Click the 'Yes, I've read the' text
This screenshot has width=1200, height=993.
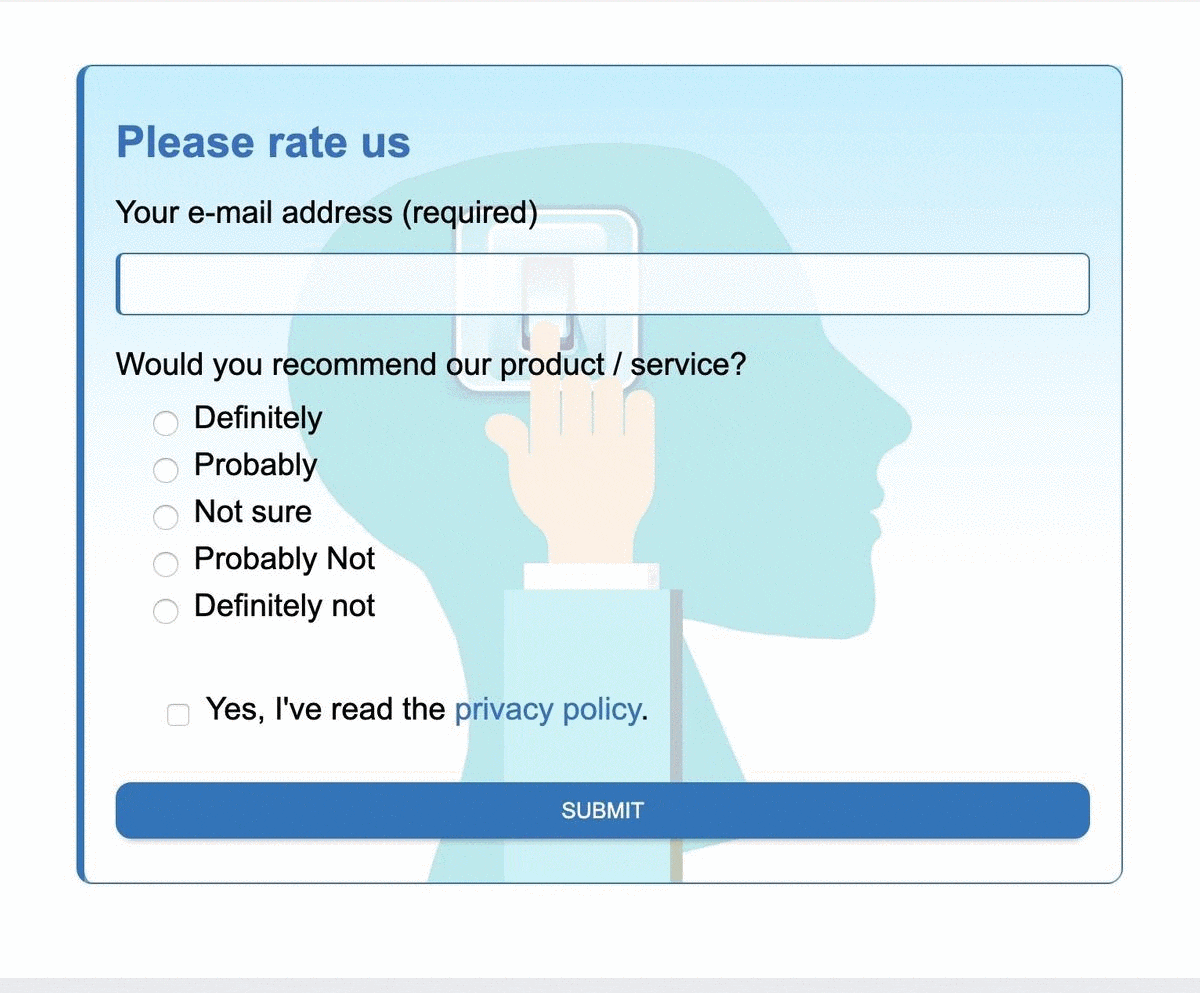(325, 709)
